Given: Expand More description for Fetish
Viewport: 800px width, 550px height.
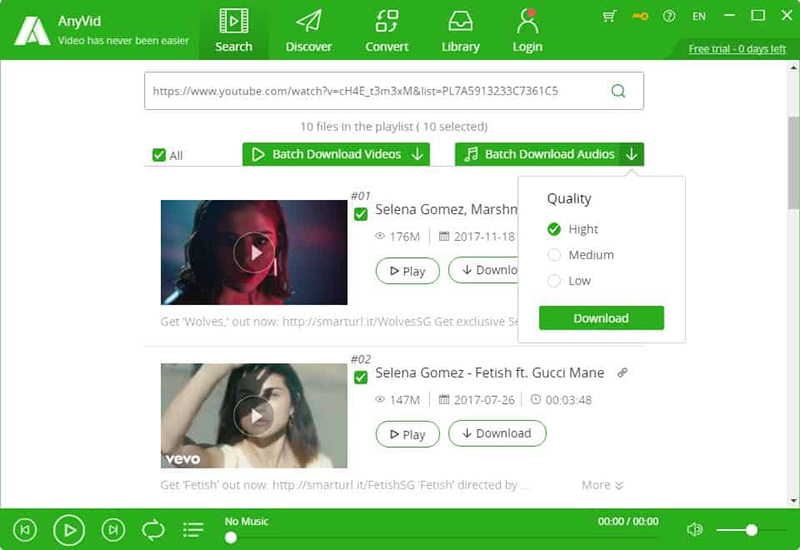Looking at the screenshot, I should click(x=603, y=485).
